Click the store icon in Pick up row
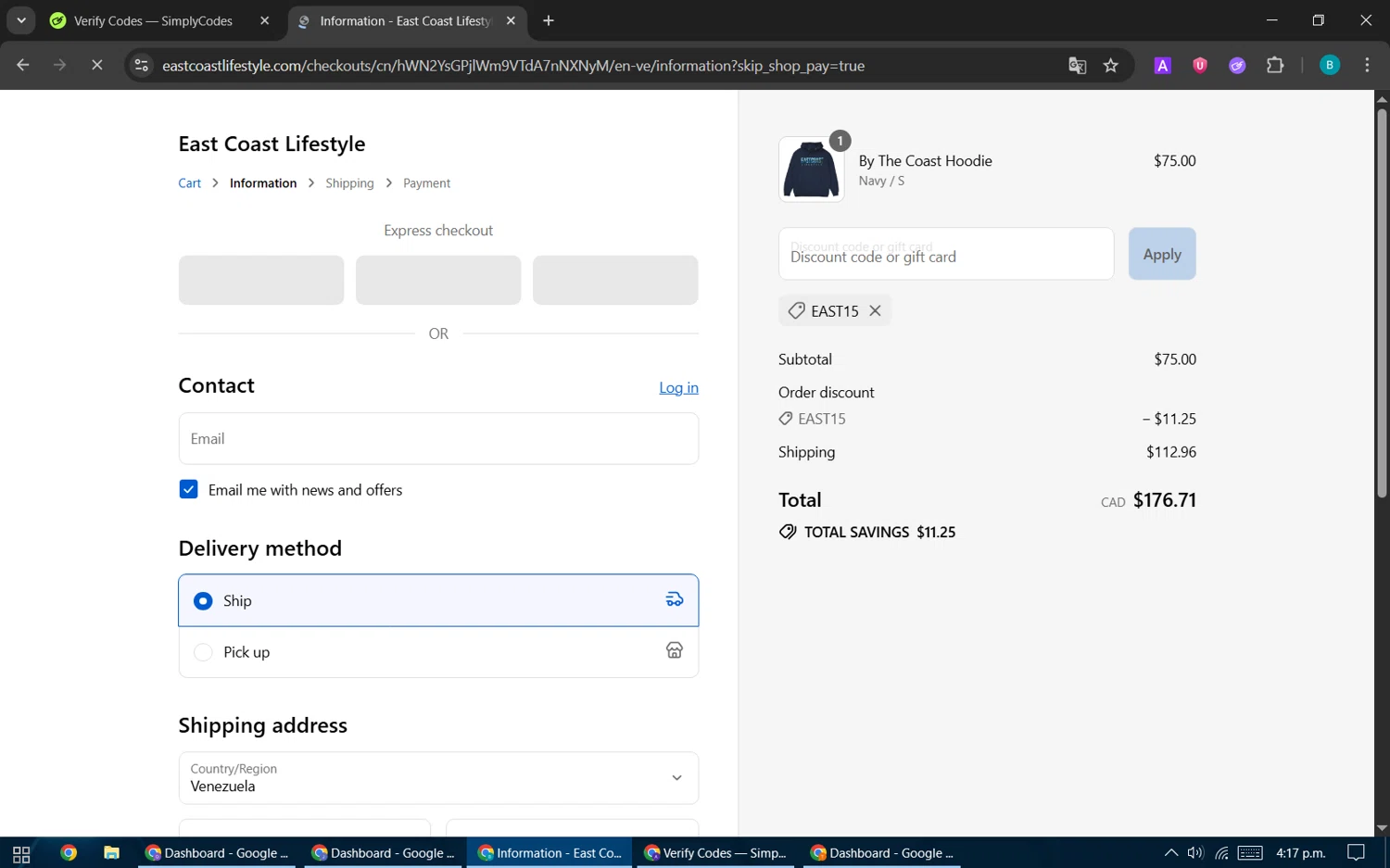Screen dimensions: 1390x868 coord(675,651)
